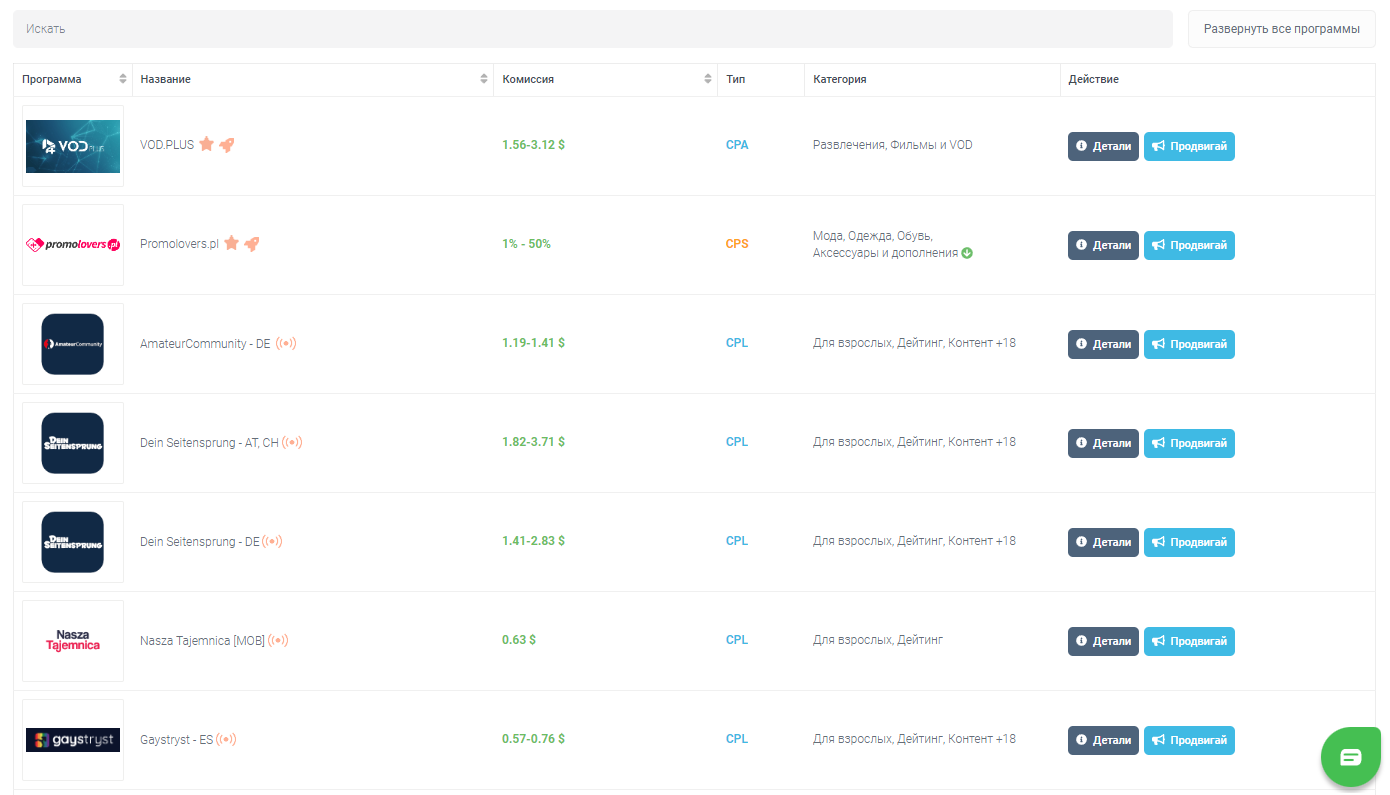Sort table by Программа column
Viewport: 1390px width, 795px height.
(x=123, y=79)
